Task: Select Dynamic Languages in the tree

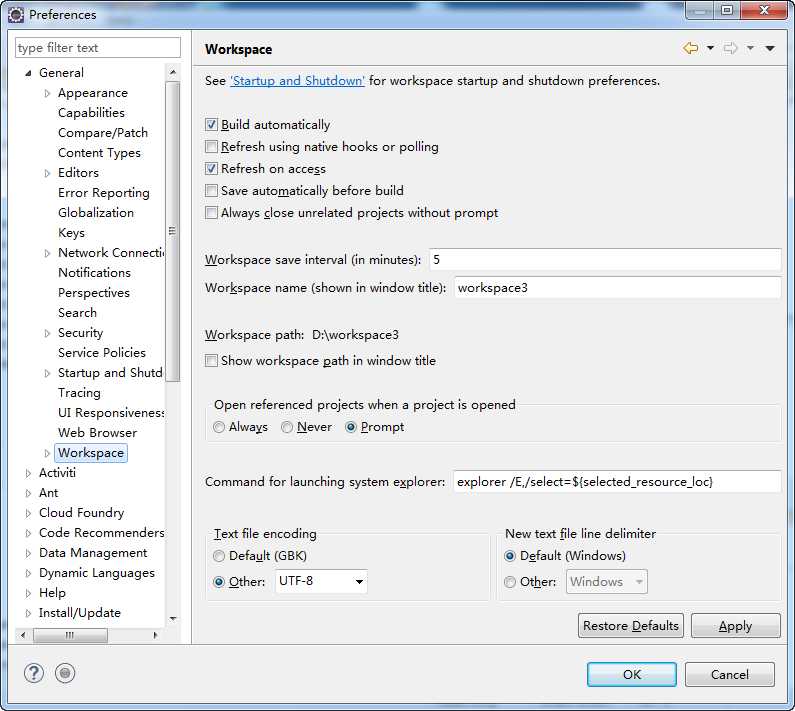Action: click(x=97, y=573)
